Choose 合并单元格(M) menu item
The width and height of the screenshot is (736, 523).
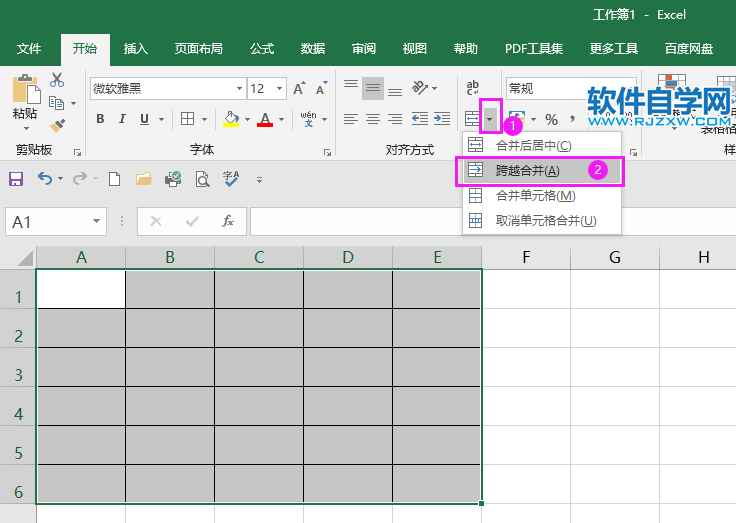click(x=542, y=196)
